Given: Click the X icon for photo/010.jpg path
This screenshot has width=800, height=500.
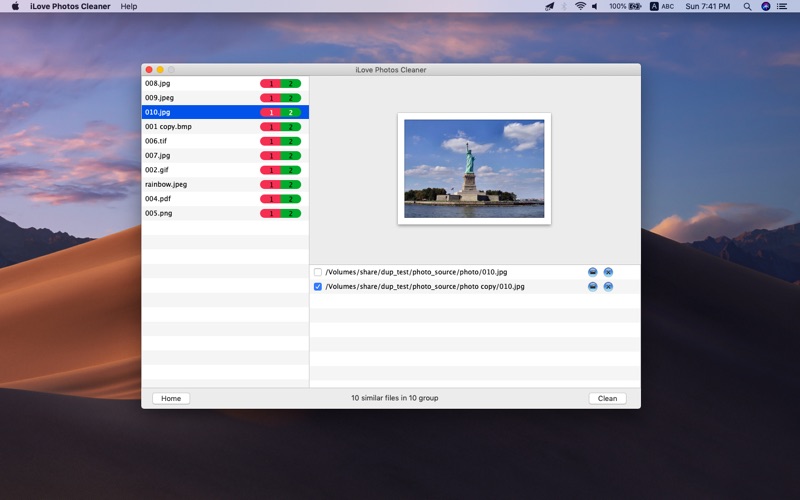Looking at the screenshot, I should (x=608, y=272).
